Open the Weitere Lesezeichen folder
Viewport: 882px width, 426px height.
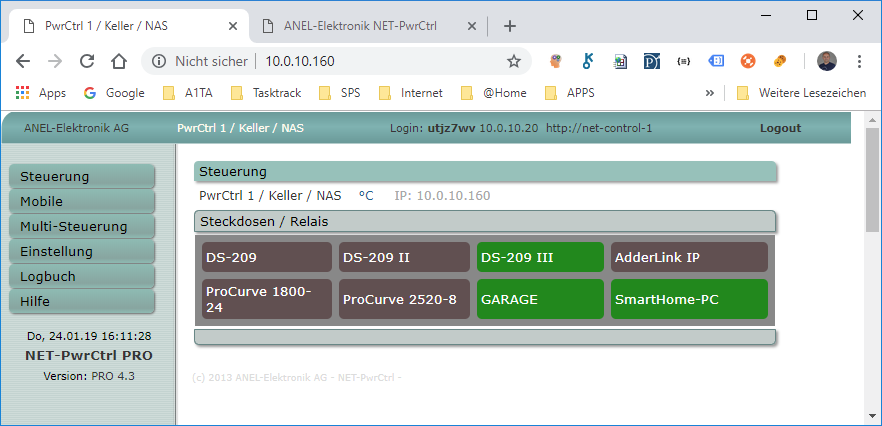pyautogui.click(x=802, y=93)
